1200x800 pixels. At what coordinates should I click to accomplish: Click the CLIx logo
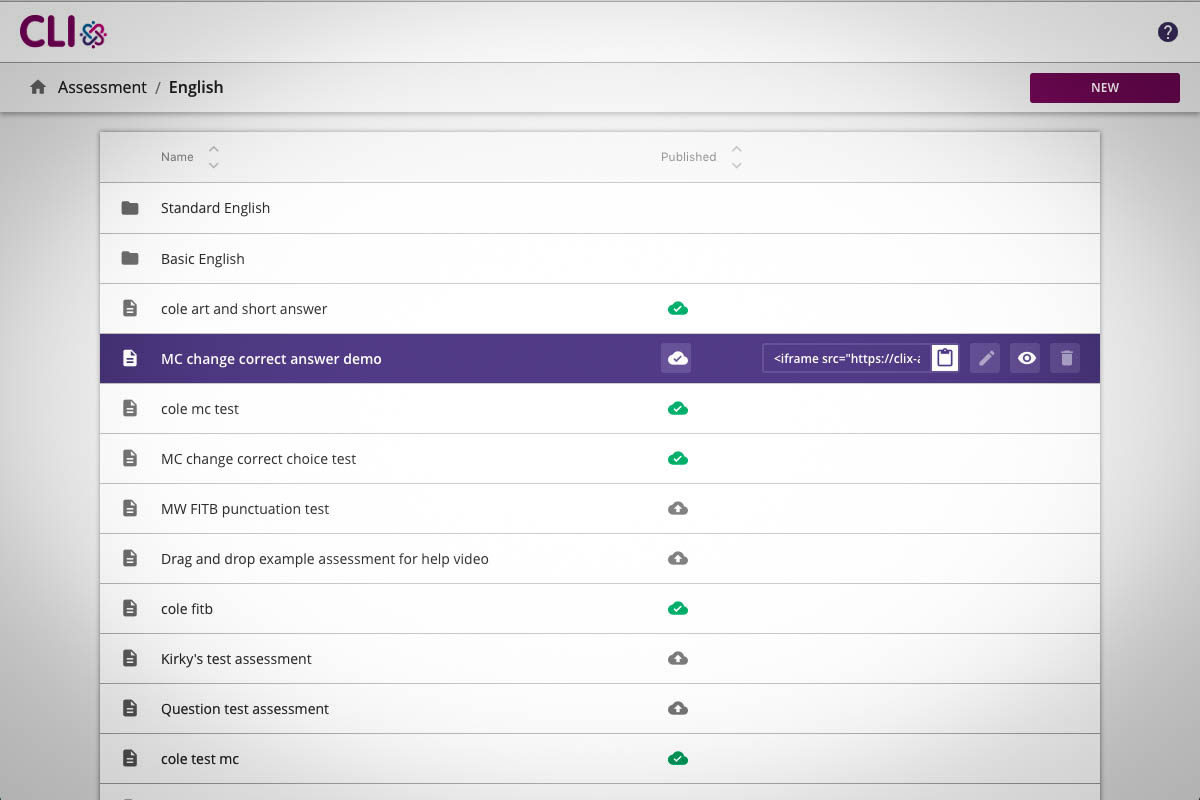(x=63, y=32)
